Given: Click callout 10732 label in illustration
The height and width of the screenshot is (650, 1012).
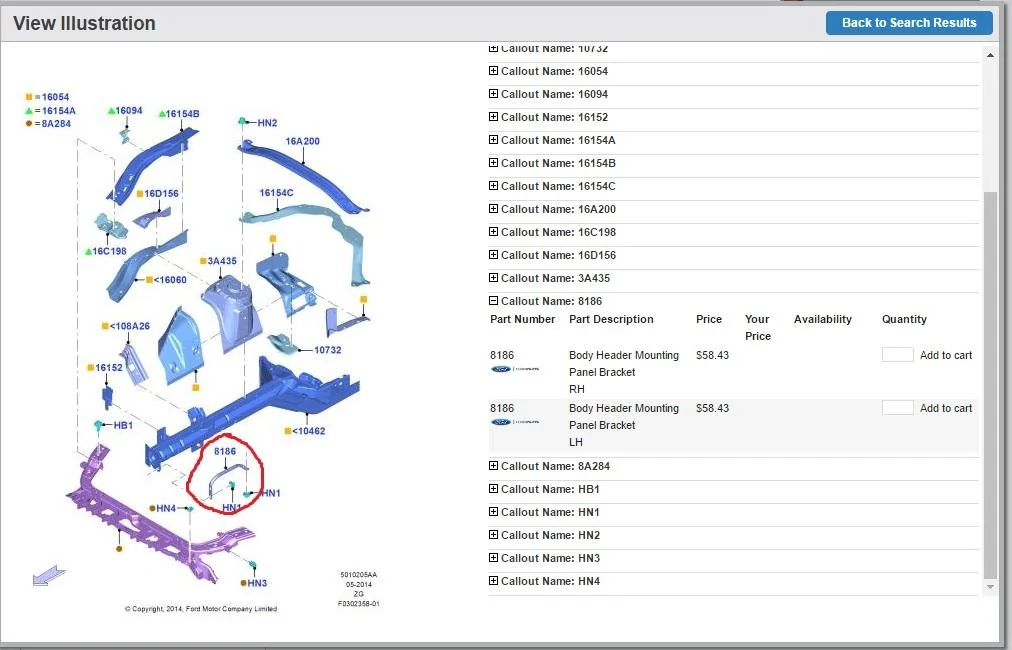Looking at the screenshot, I should [x=327, y=350].
